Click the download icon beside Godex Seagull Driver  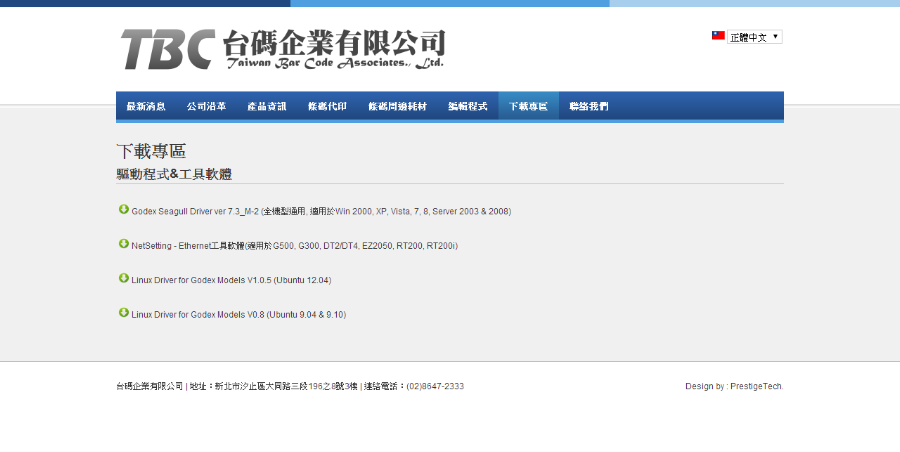[x=124, y=210]
